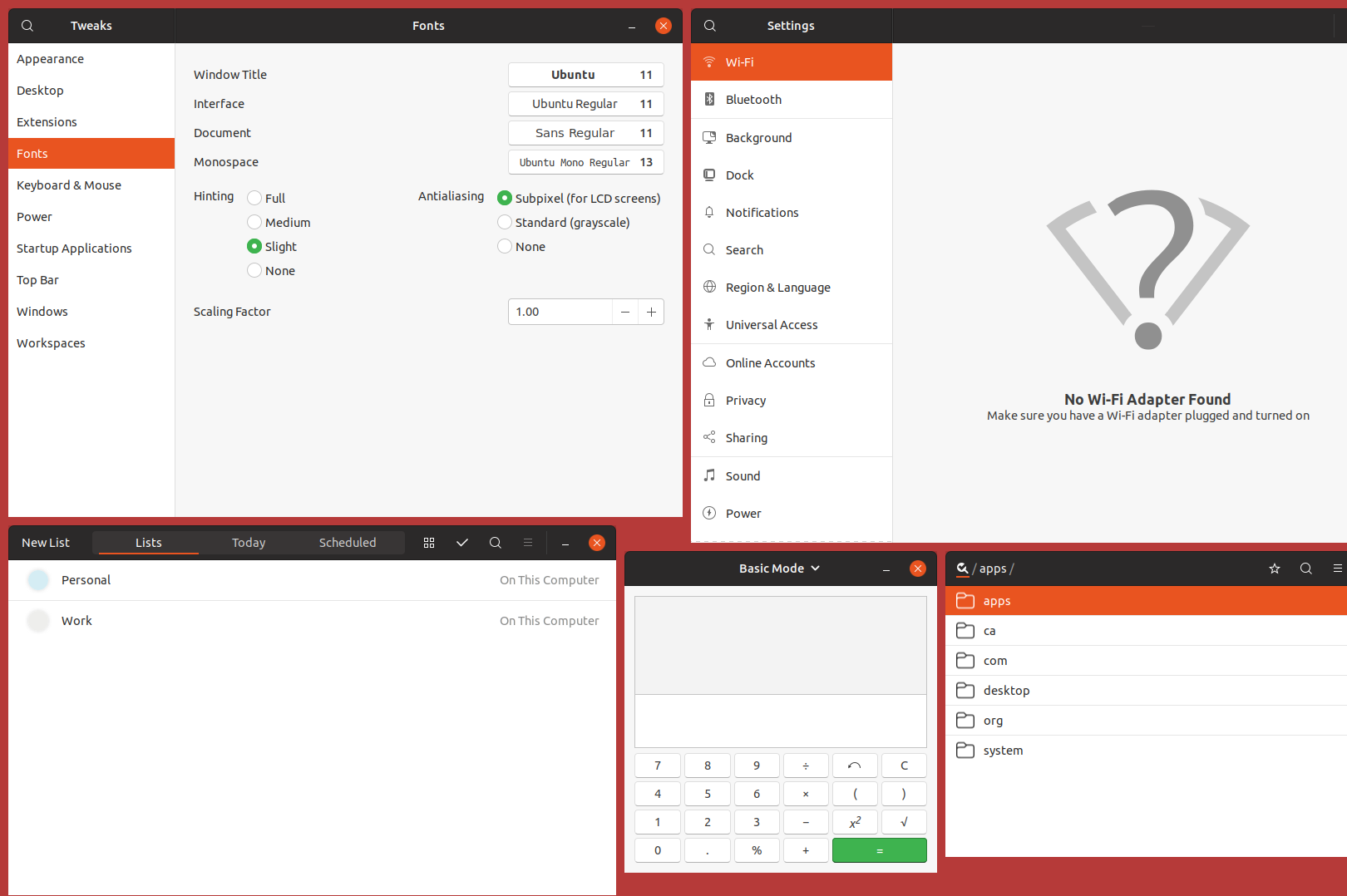Open the Basic Mode dropdown in Calculator
Viewport: 1347px width, 896px height.
pyautogui.click(x=779, y=569)
